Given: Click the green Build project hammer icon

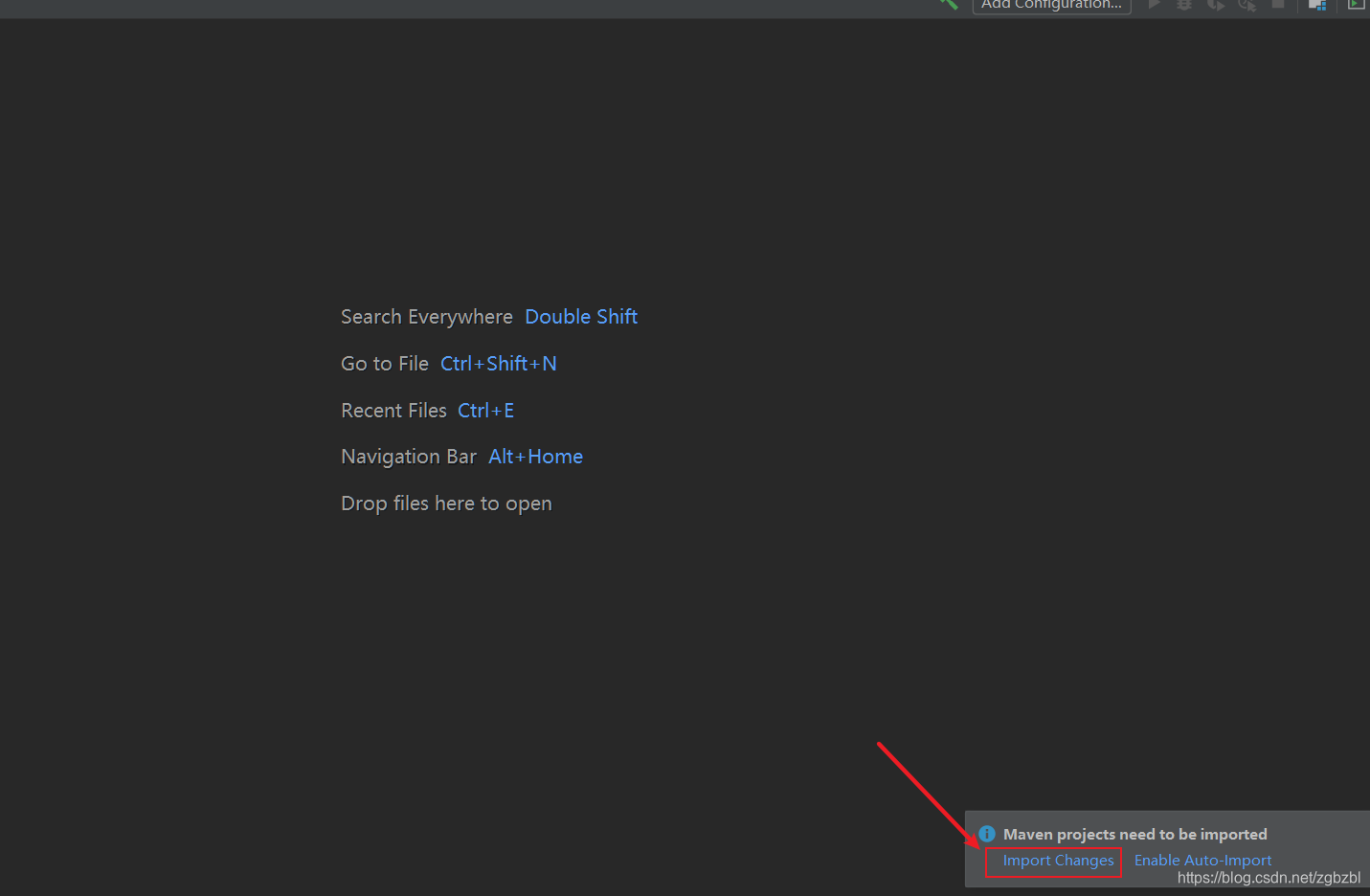Looking at the screenshot, I should [x=949, y=4].
